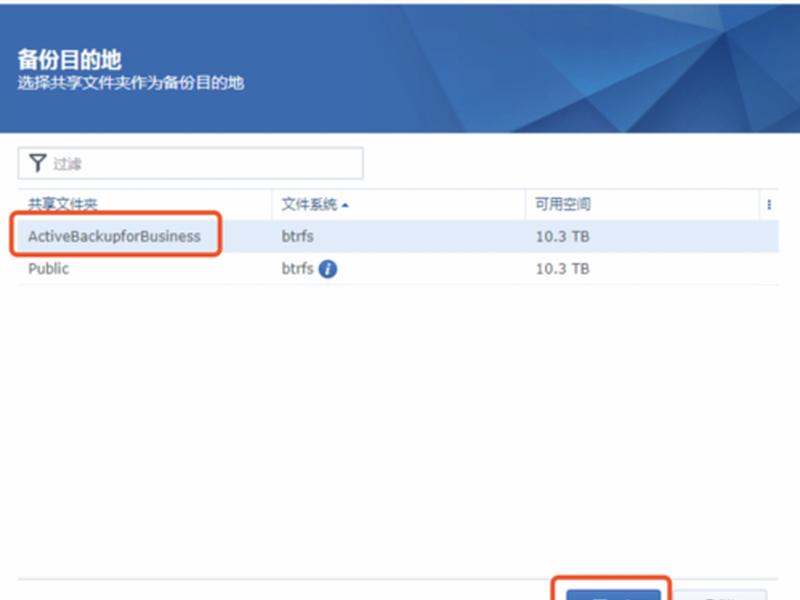The height and width of the screenshot is (600, 800).
Task: Select the ActiveBackupforBusiness shared folder row
Action: 398,236
